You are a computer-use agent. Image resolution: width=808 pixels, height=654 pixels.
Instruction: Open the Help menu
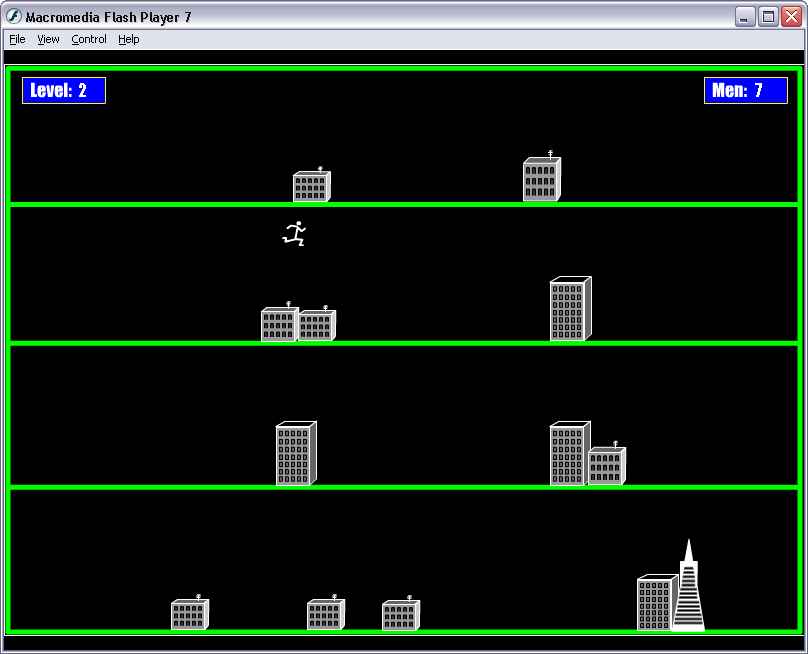[x=128, y=39]
